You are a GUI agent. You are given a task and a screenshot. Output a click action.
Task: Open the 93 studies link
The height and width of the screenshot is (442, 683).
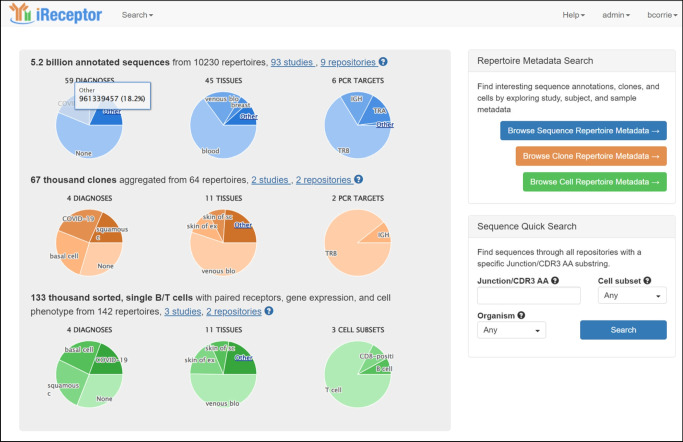point(291,62)
